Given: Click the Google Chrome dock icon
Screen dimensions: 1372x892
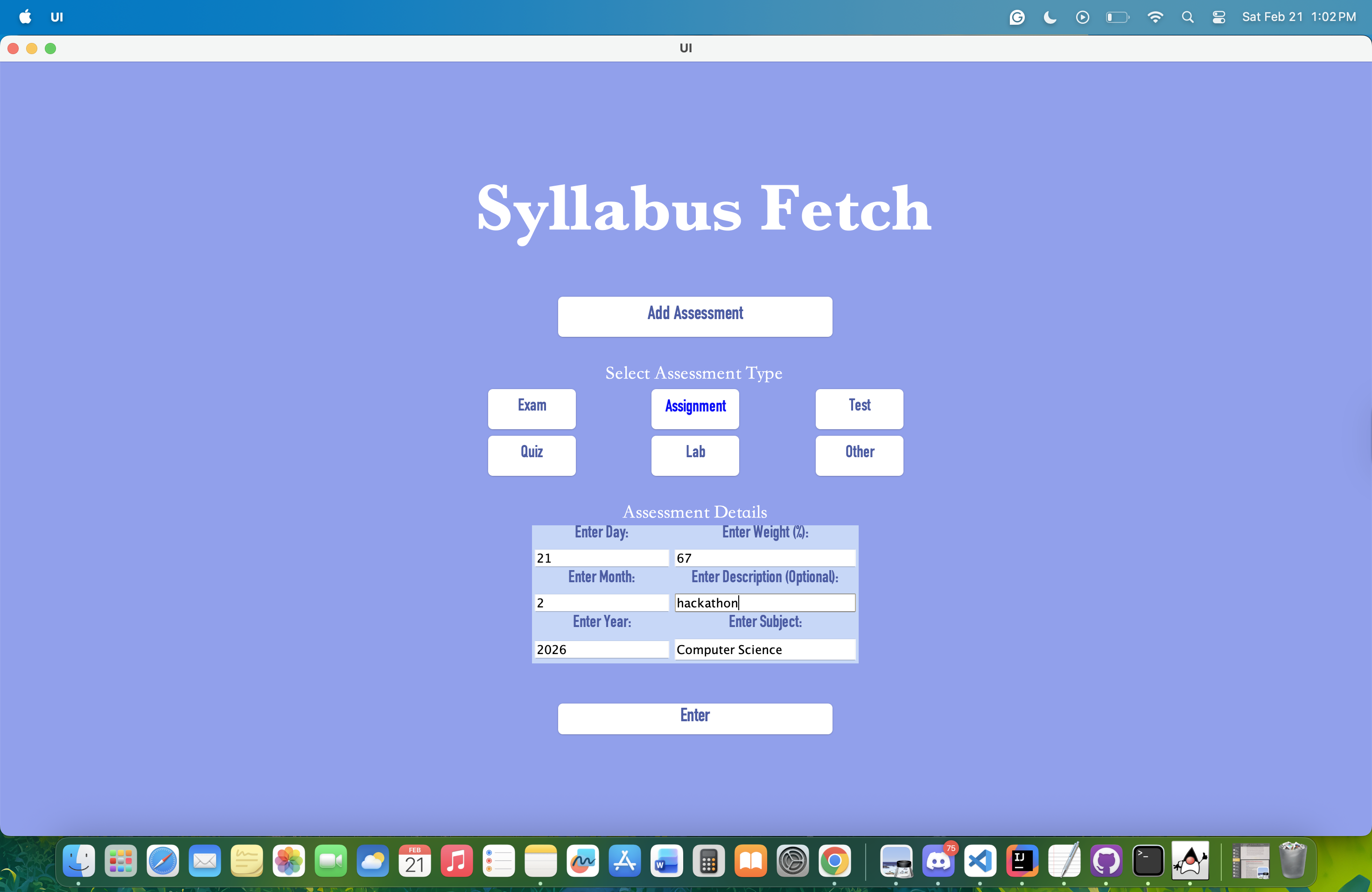Looking at the screenshot, I should coord(834,862).
